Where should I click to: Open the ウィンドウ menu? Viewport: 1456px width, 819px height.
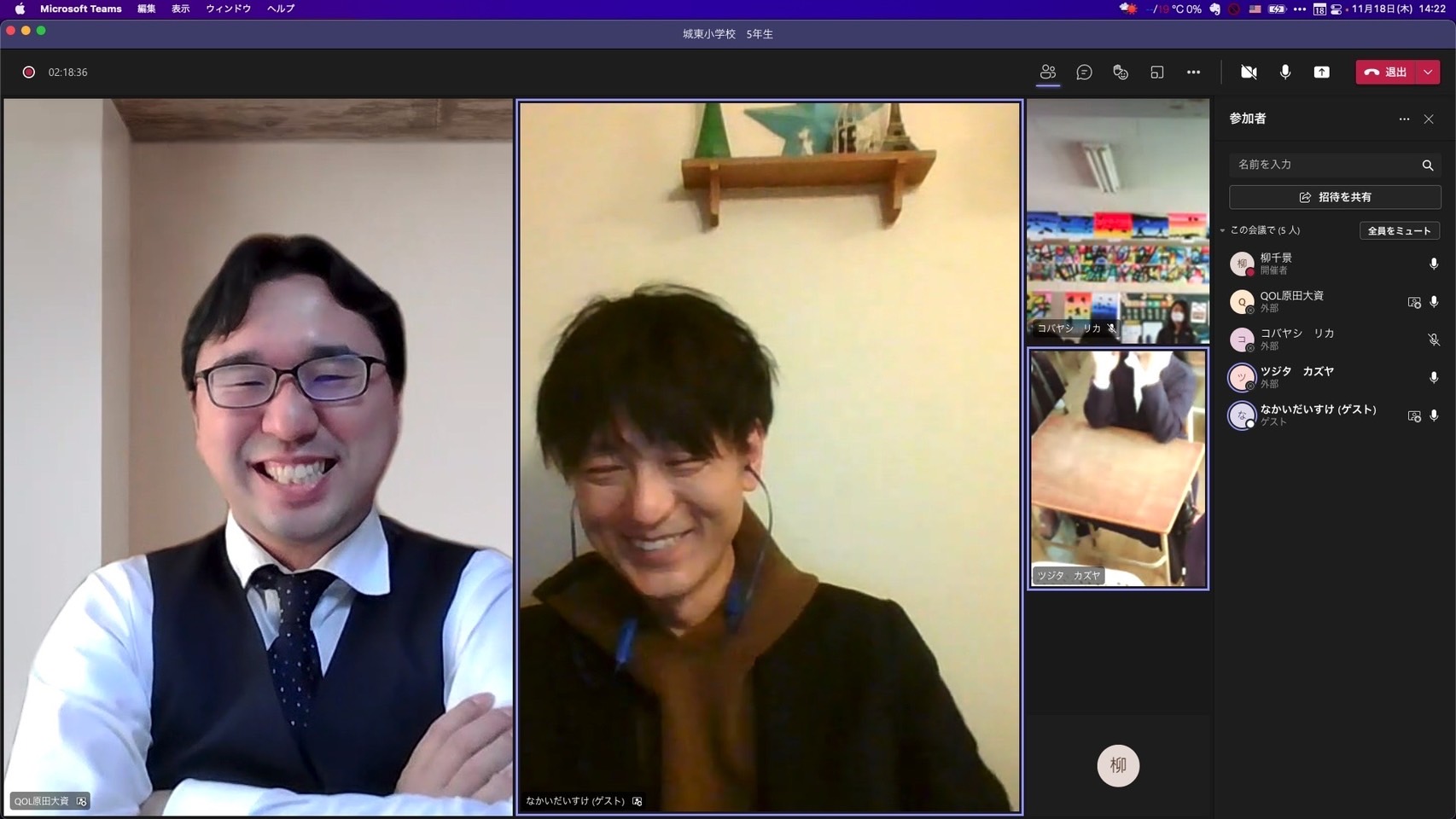coord(228,9)
